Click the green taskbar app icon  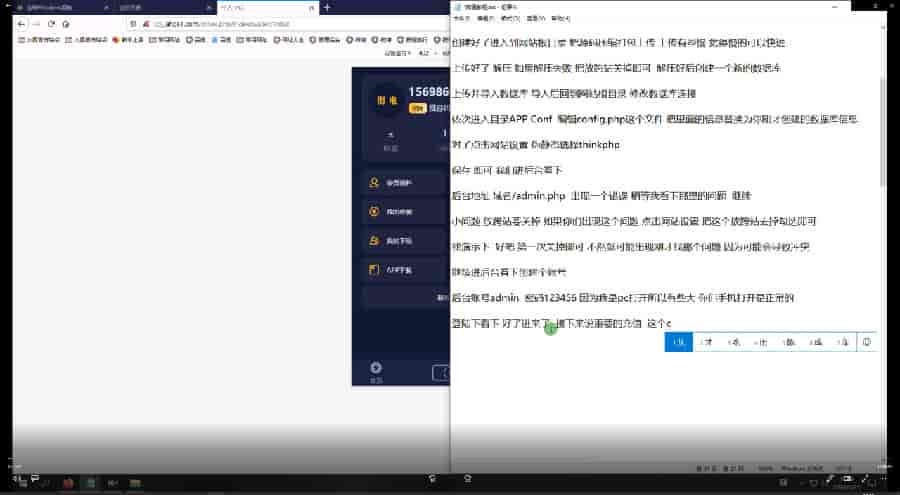pyautogui.click(x=90, y=483)
